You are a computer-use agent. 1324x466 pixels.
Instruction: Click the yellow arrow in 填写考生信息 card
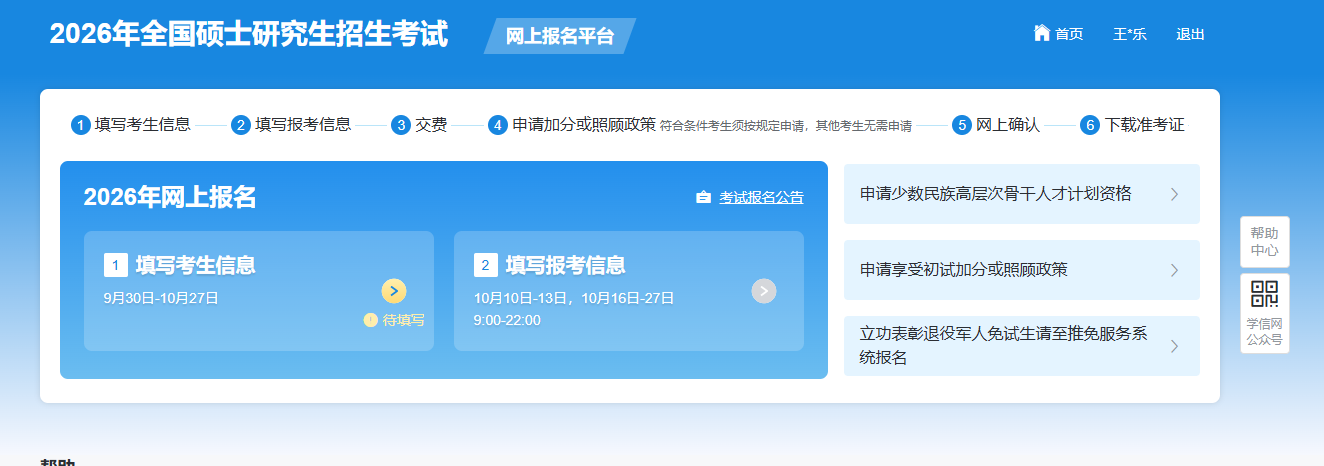(394, 291)
